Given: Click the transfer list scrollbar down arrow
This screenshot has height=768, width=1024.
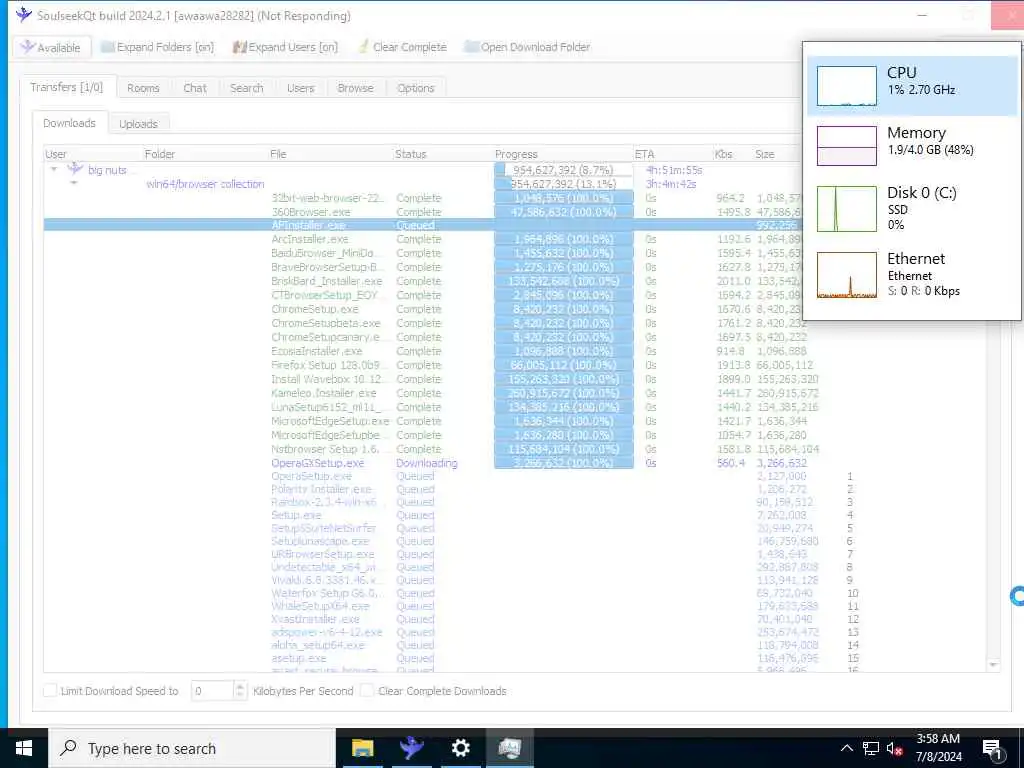Looking at the screenshot, I should (x=993, y=665).
